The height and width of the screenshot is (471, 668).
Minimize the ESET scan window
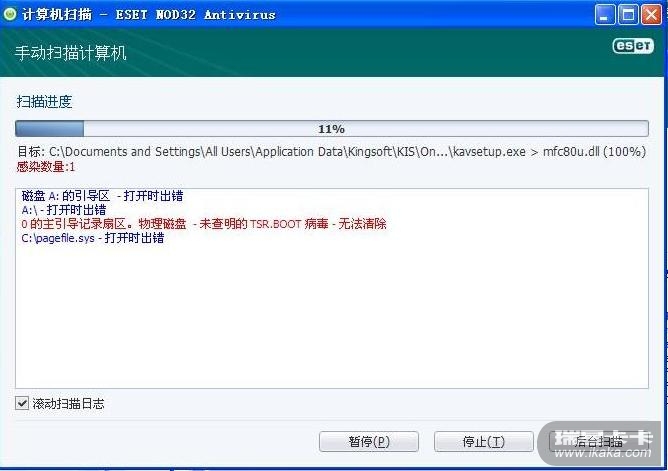605,15
